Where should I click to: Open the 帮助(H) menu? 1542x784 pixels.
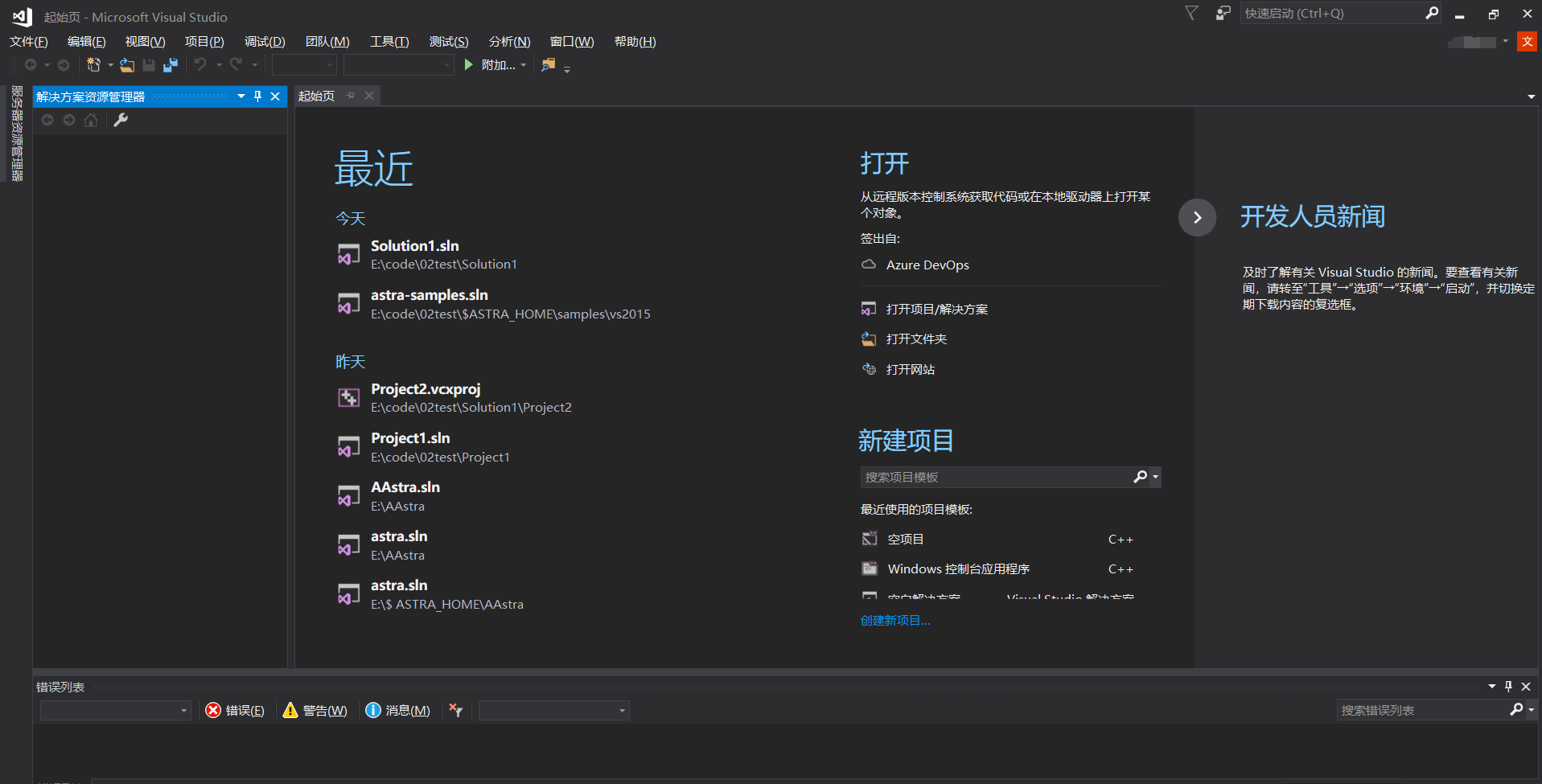635,42
